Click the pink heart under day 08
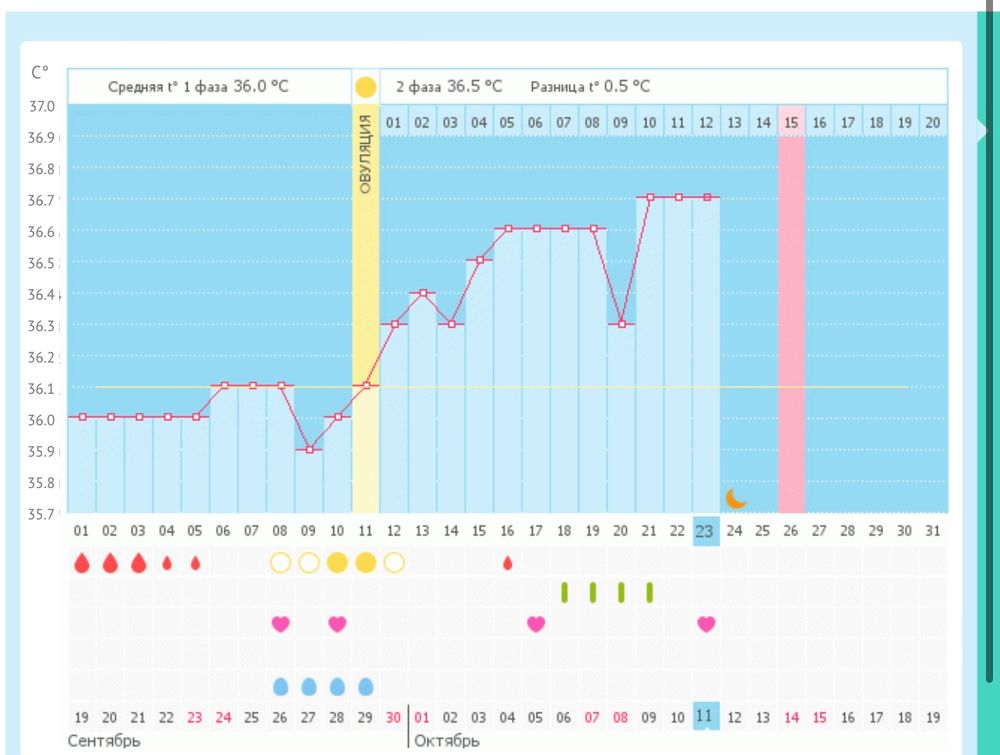The image size is (1000, 755). [280, 624]
